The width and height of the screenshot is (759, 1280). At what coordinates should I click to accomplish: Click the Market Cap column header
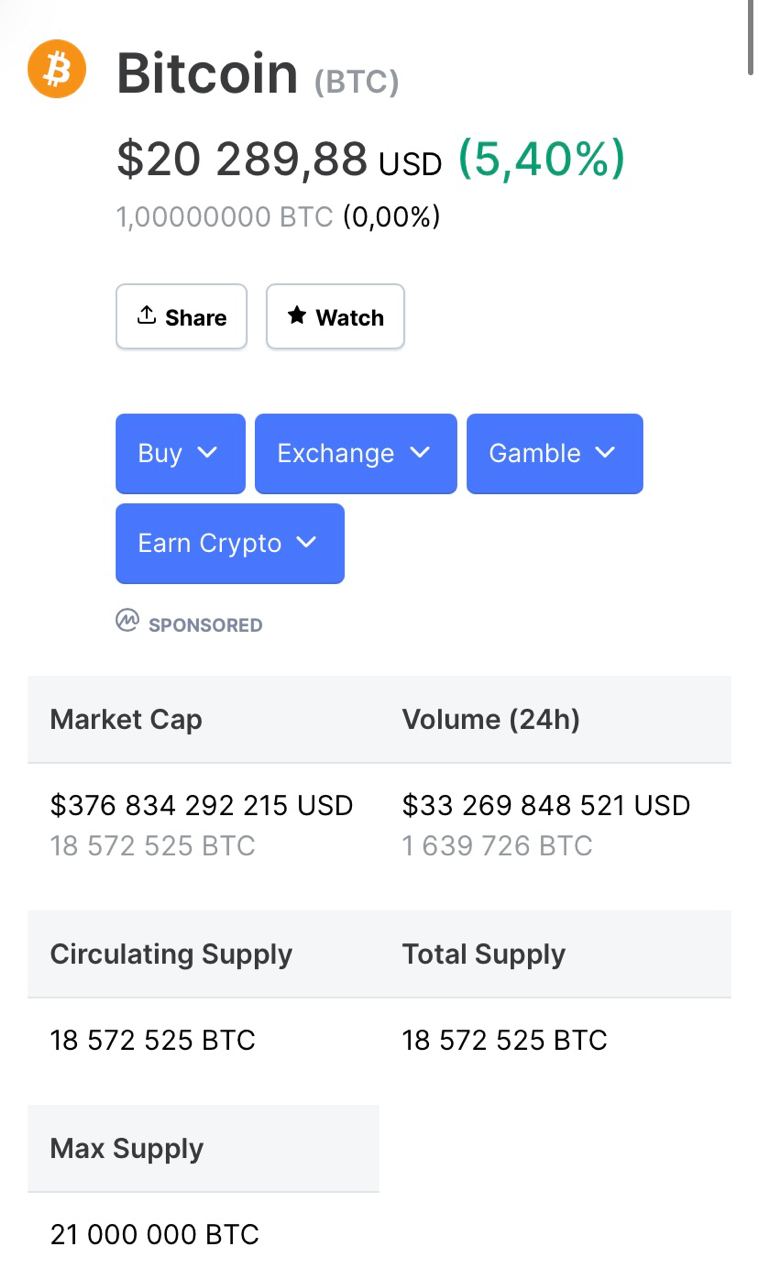click(126, 720)
